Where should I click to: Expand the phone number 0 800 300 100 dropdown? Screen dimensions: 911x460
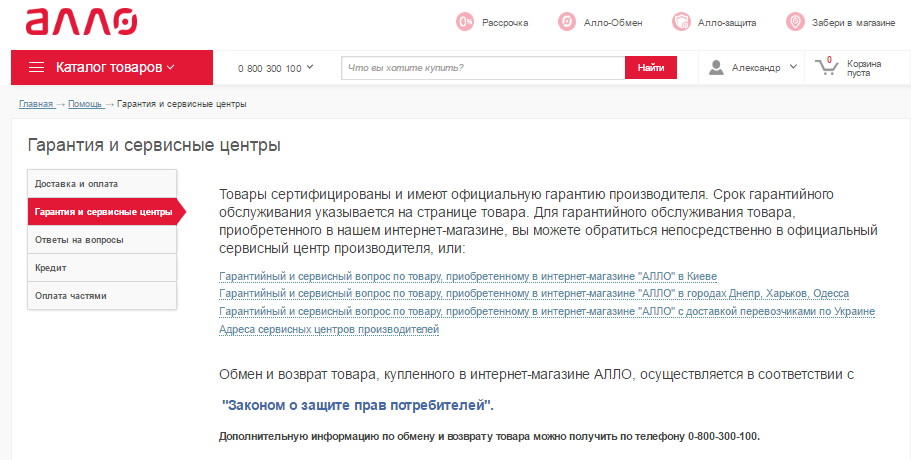click(x=275, y=68)
